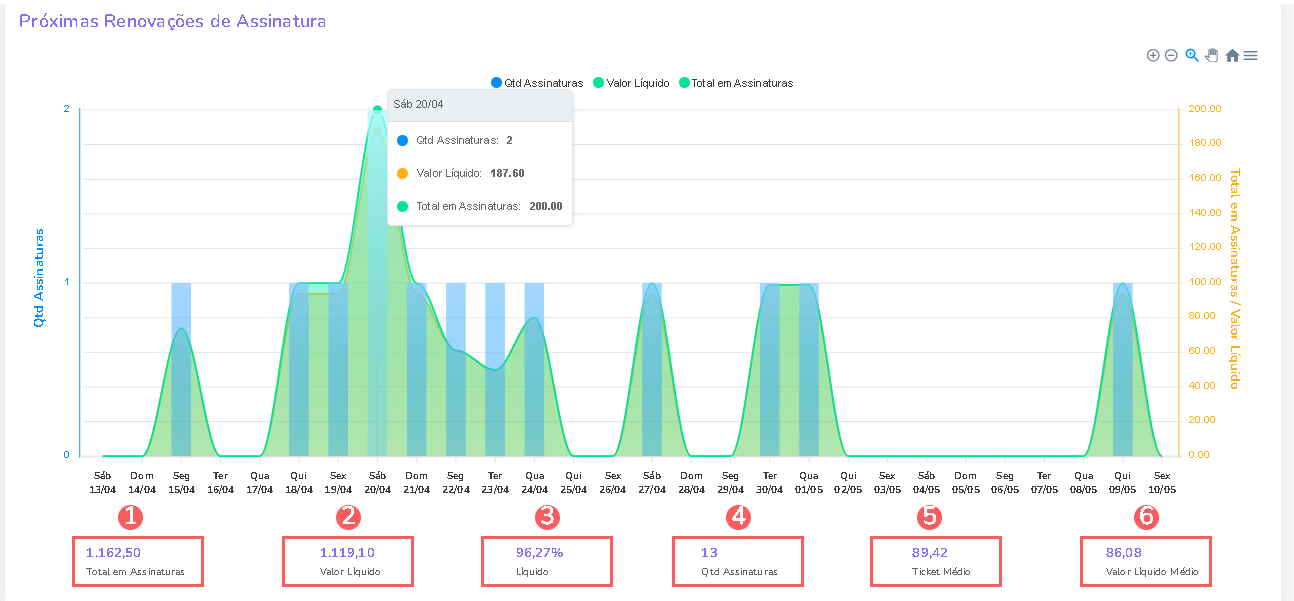
Task: Click the vertical Qtd Assinaturas axis title
Action: pos(40,278)
